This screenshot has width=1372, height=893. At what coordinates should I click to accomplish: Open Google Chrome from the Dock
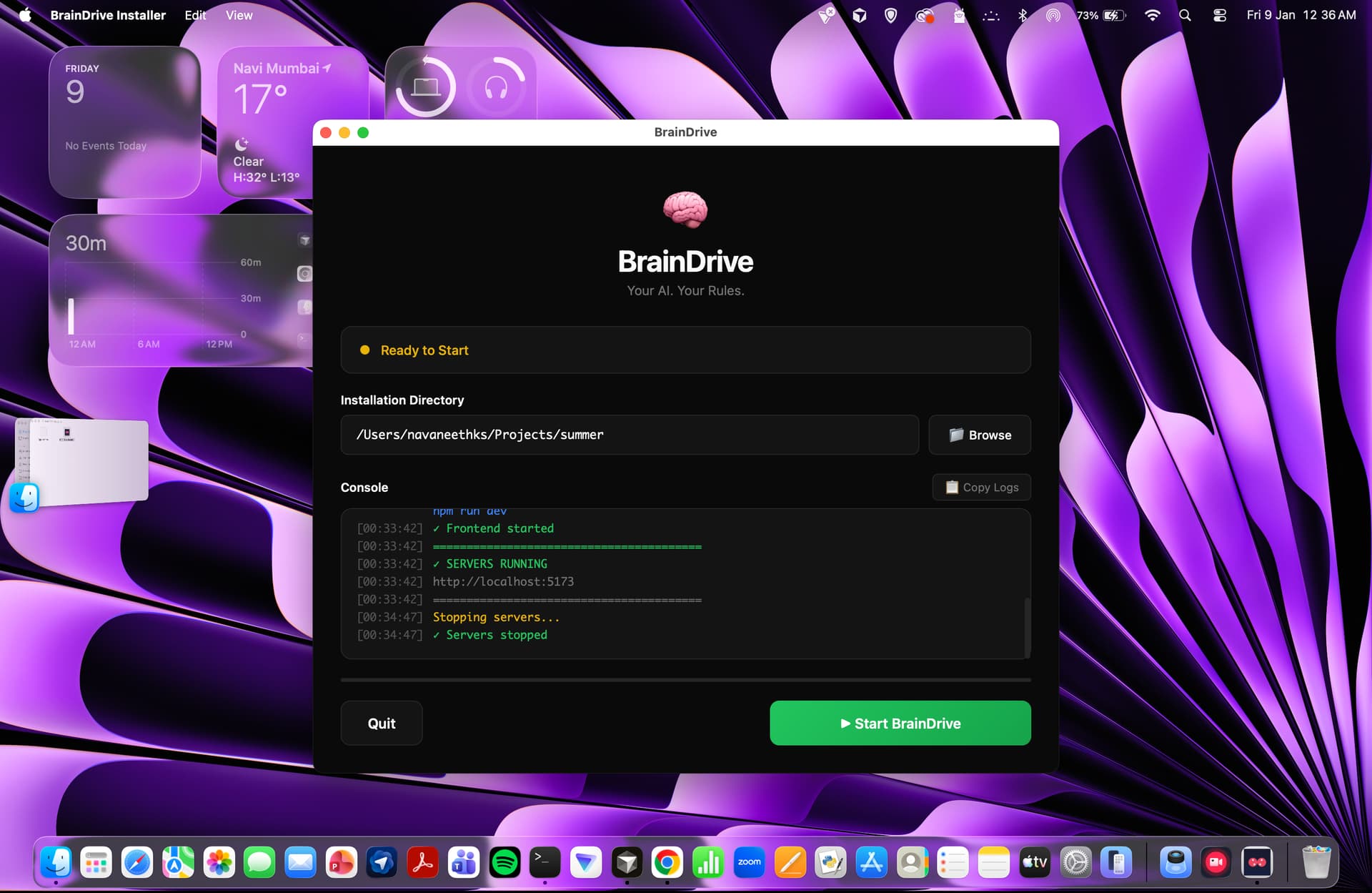[667, 863]
